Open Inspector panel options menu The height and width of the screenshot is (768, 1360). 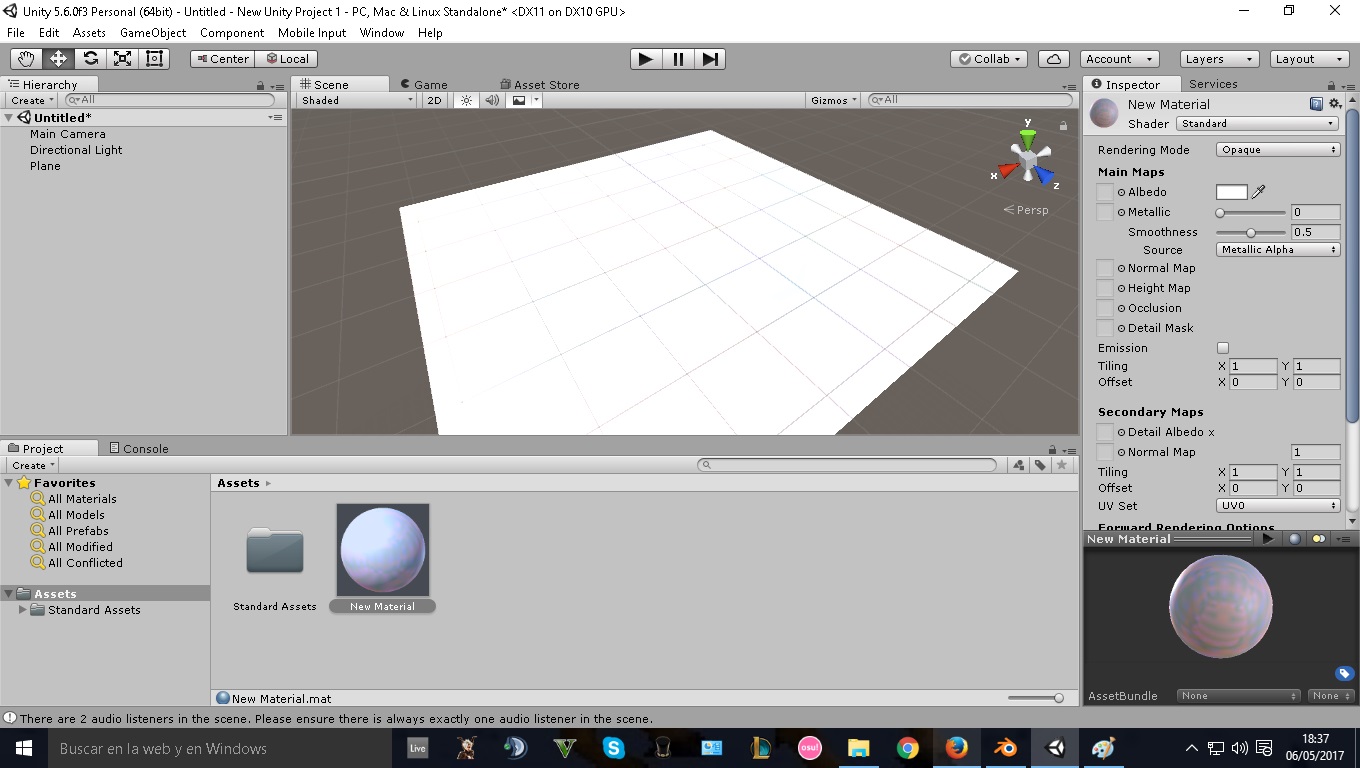click(x=1346, y=86)
